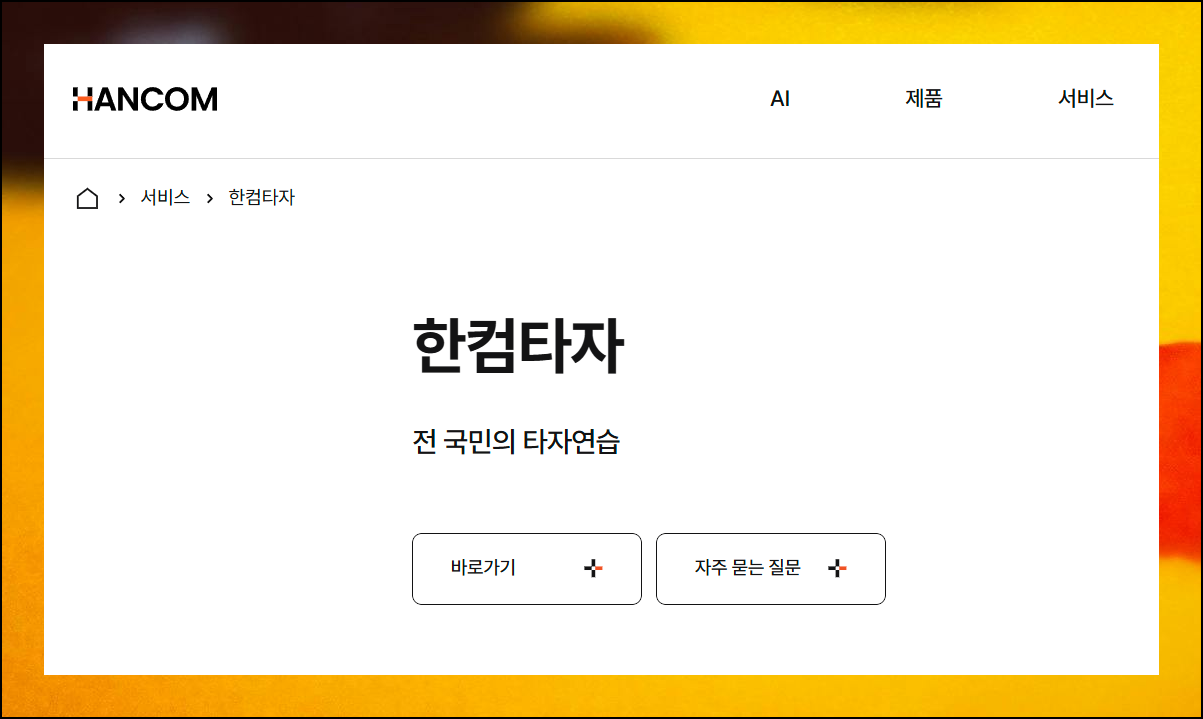
Task: Go to home via house icon
Action: 87,198
